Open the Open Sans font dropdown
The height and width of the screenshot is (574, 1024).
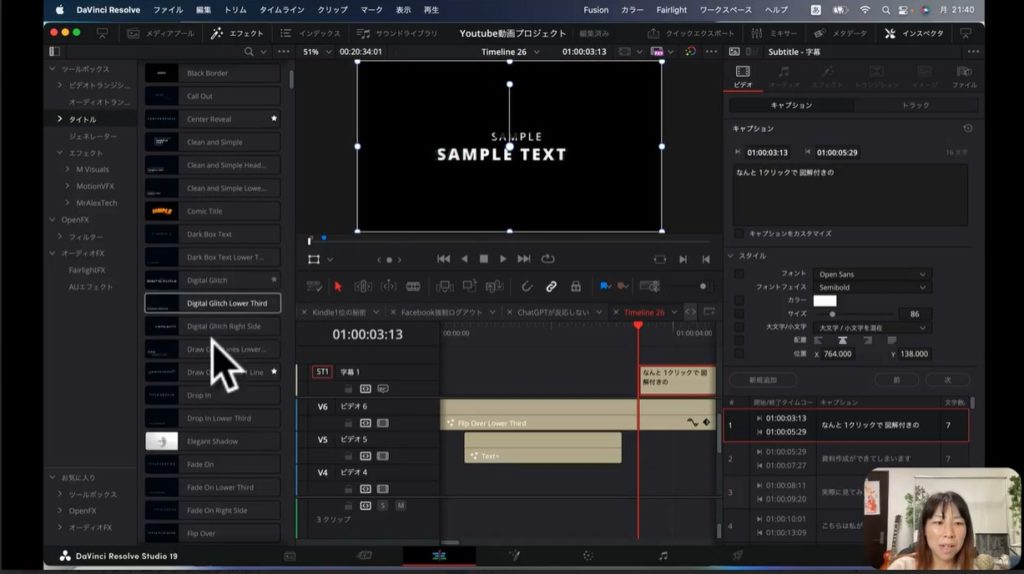tap(872, 274)
